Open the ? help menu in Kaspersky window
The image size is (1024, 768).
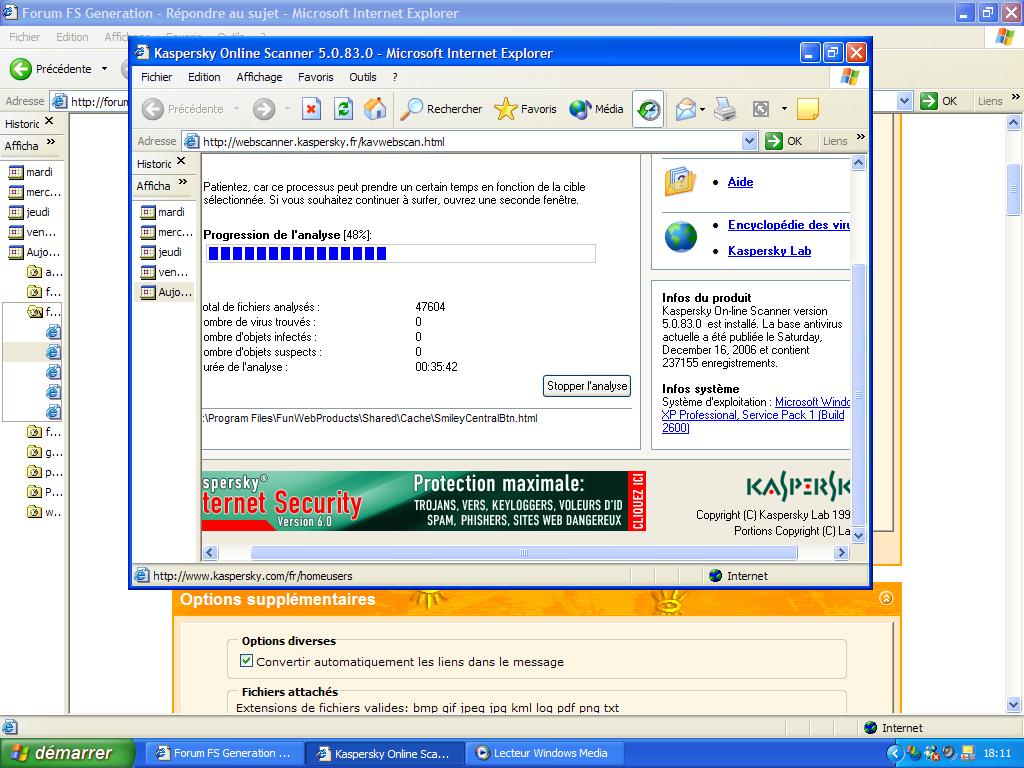(394, 77)
